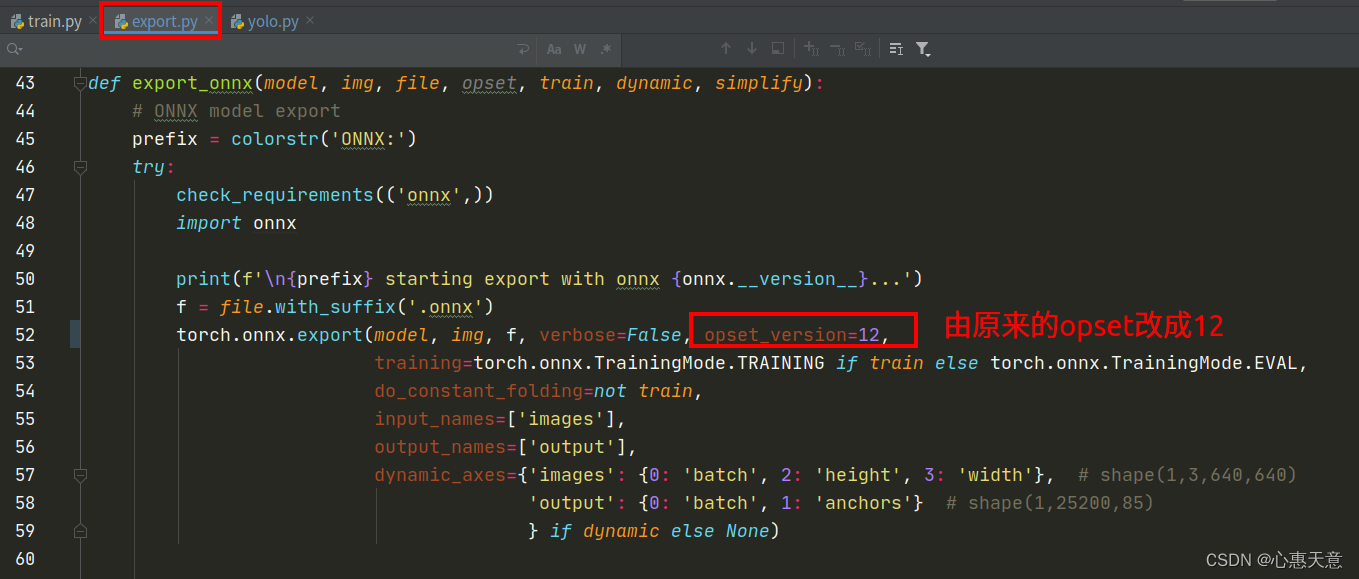The height and width of the screenshot is (579, 1359).
Task: Click the new line icon in search bar
Action: point(523,49)
